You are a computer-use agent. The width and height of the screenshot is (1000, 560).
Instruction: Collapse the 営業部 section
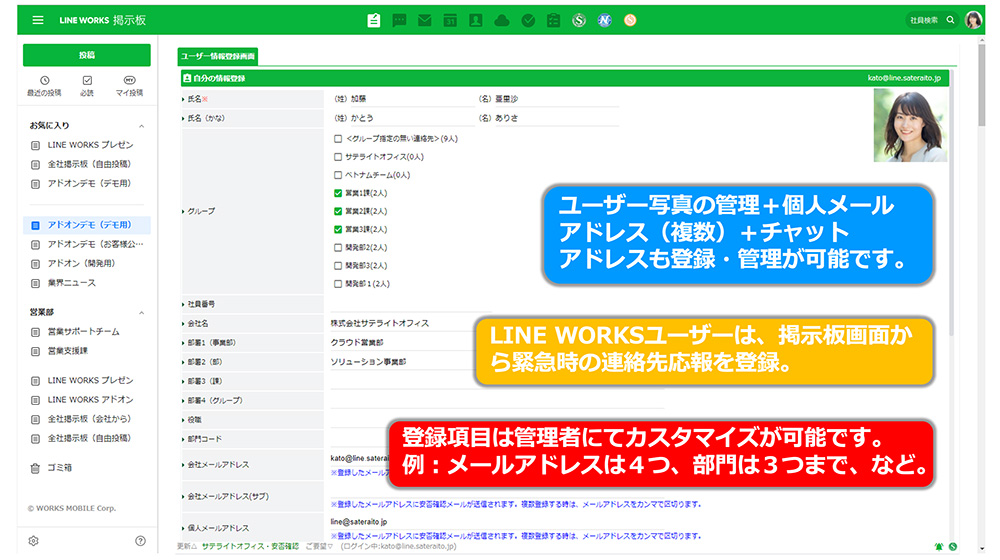[142, 313]
